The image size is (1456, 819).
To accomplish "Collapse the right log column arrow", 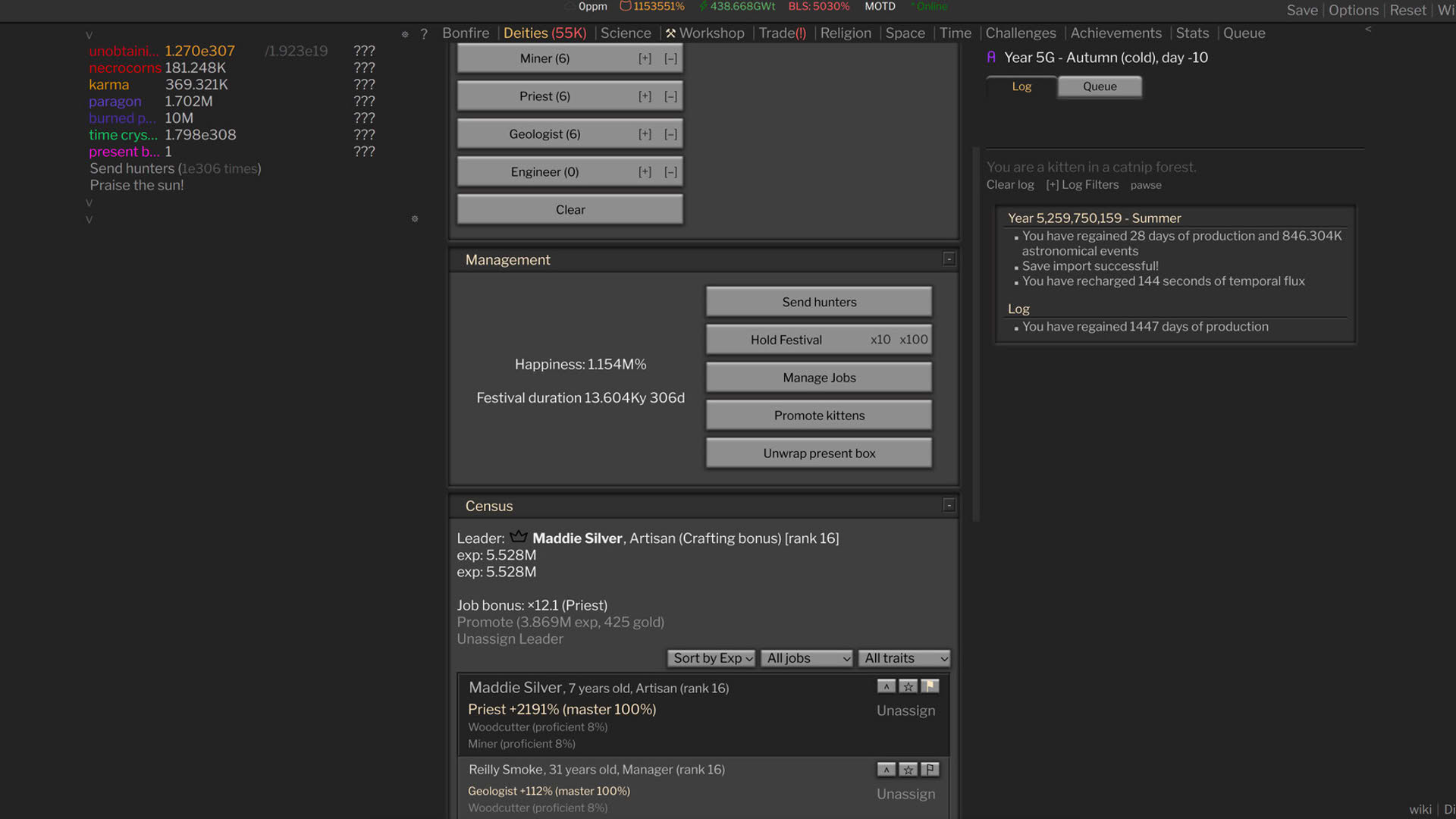I will tap(1368, 30).
